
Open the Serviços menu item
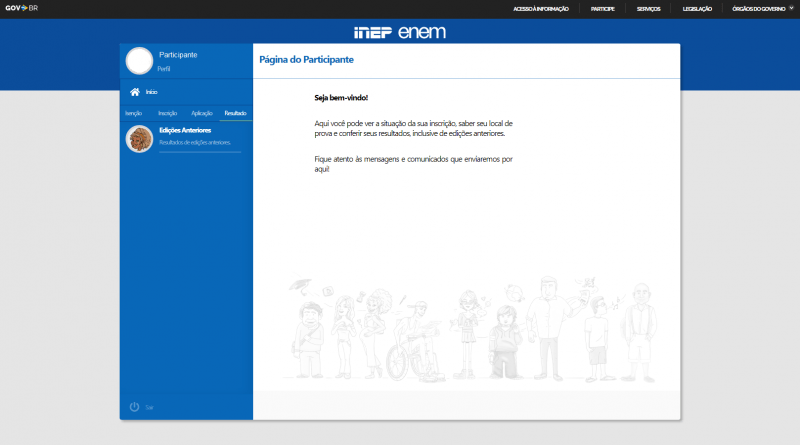(648, 8)
